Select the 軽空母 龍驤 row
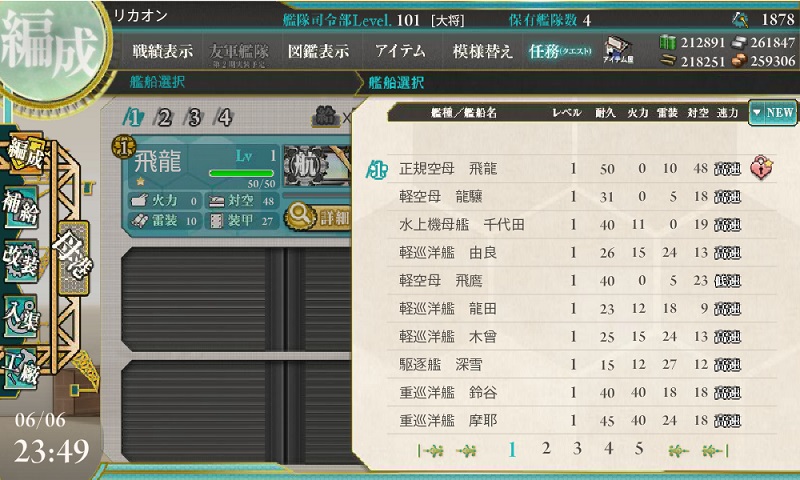800x480 pixels. 582,196
